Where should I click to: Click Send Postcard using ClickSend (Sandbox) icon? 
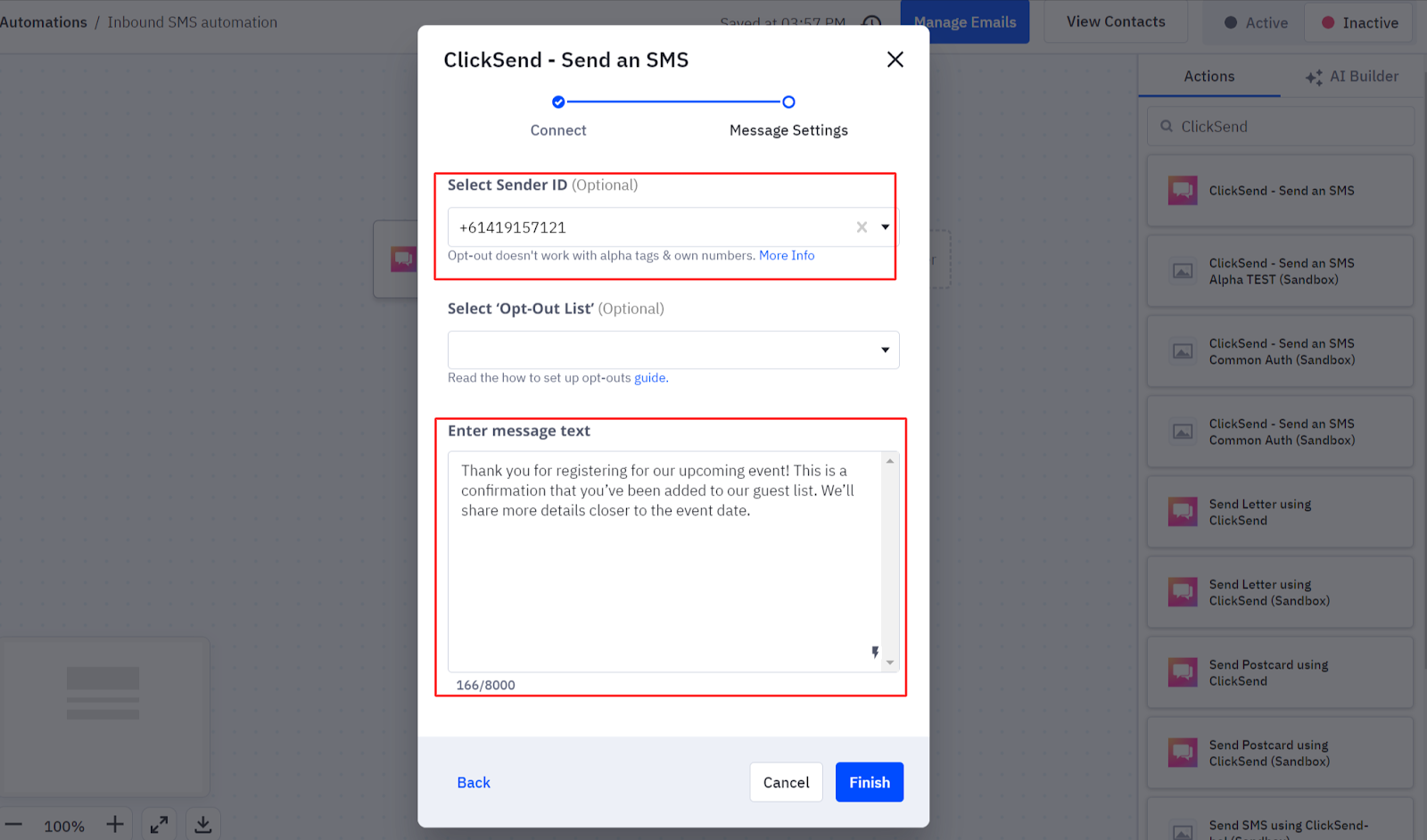point(1183,753)
